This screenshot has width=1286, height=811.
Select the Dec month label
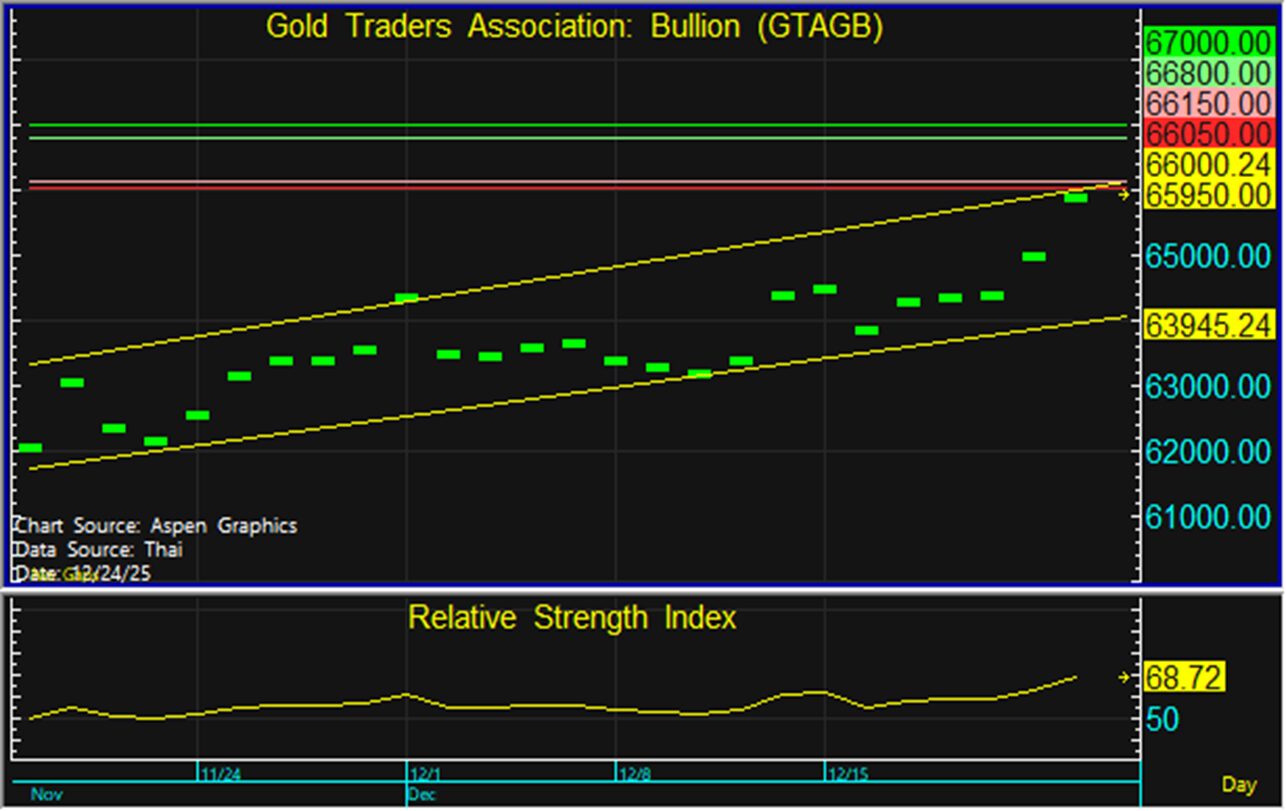tap(421, 795)
